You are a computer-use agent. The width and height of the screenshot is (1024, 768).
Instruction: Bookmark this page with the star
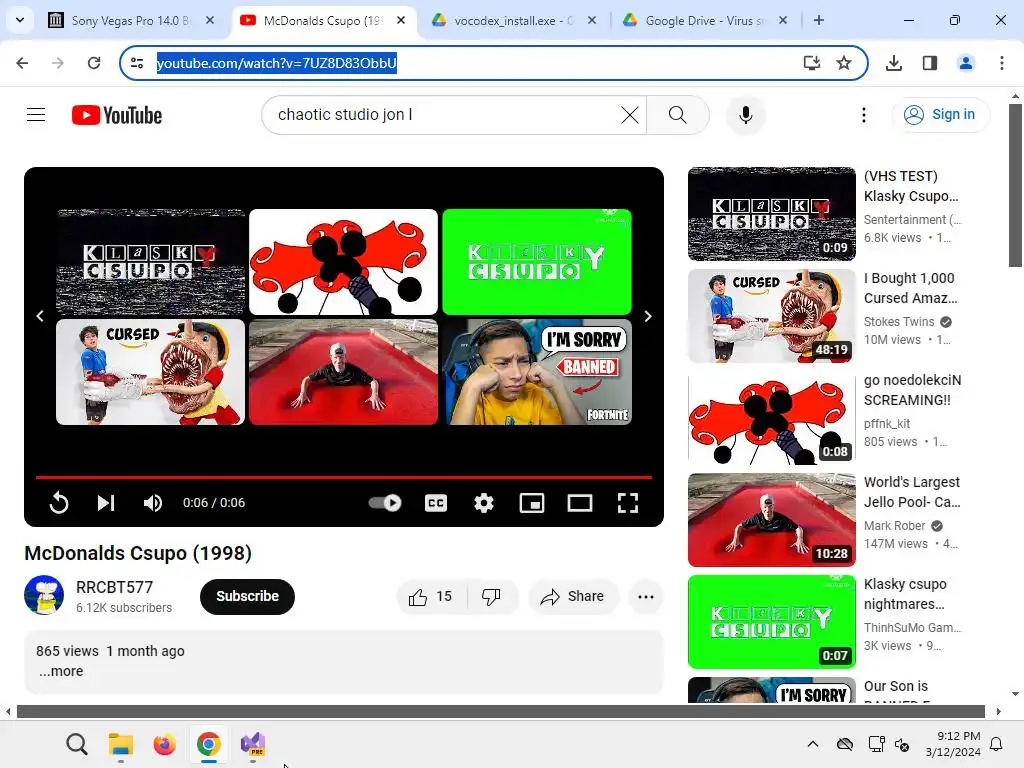tap(844, 63)
